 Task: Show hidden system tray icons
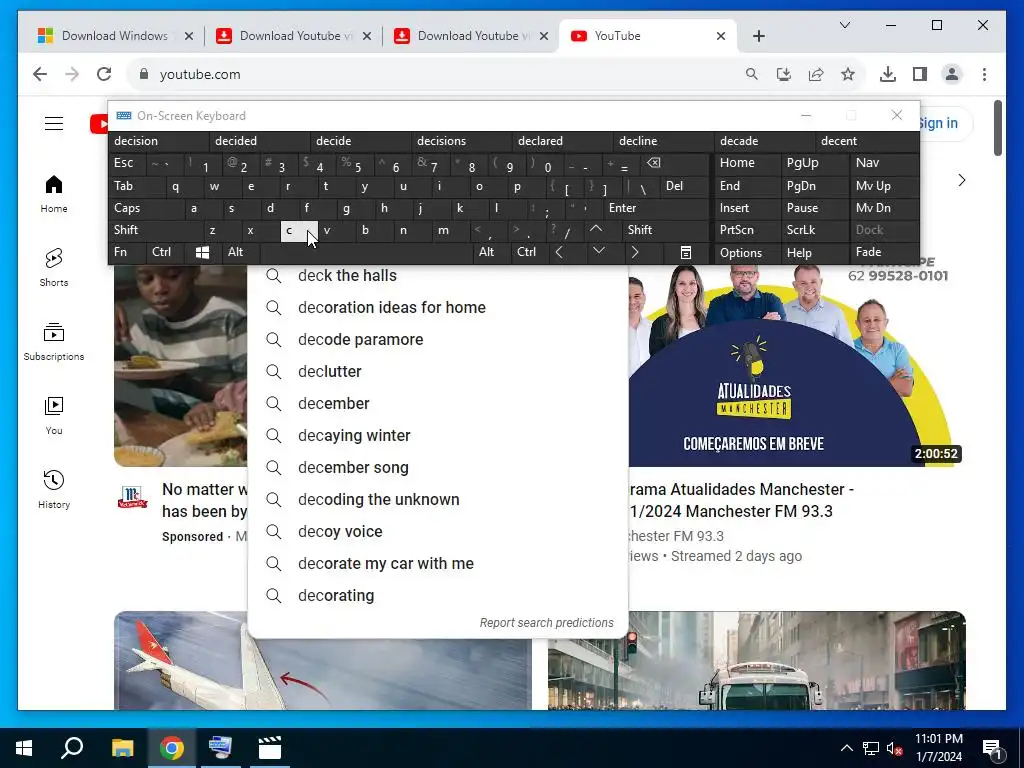tap(846, 748)
